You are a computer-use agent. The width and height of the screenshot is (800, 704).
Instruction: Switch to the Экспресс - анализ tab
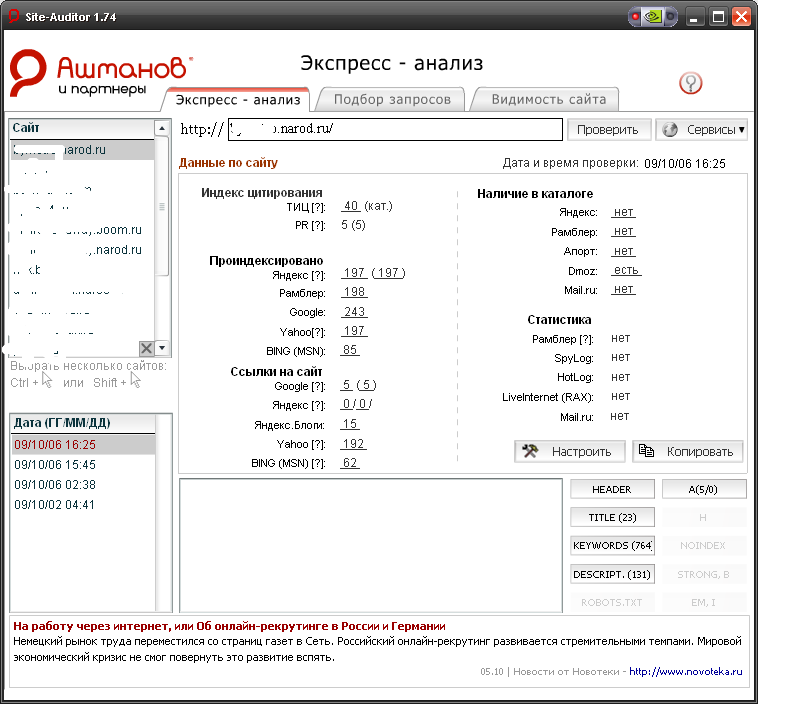tap(238, 99)
